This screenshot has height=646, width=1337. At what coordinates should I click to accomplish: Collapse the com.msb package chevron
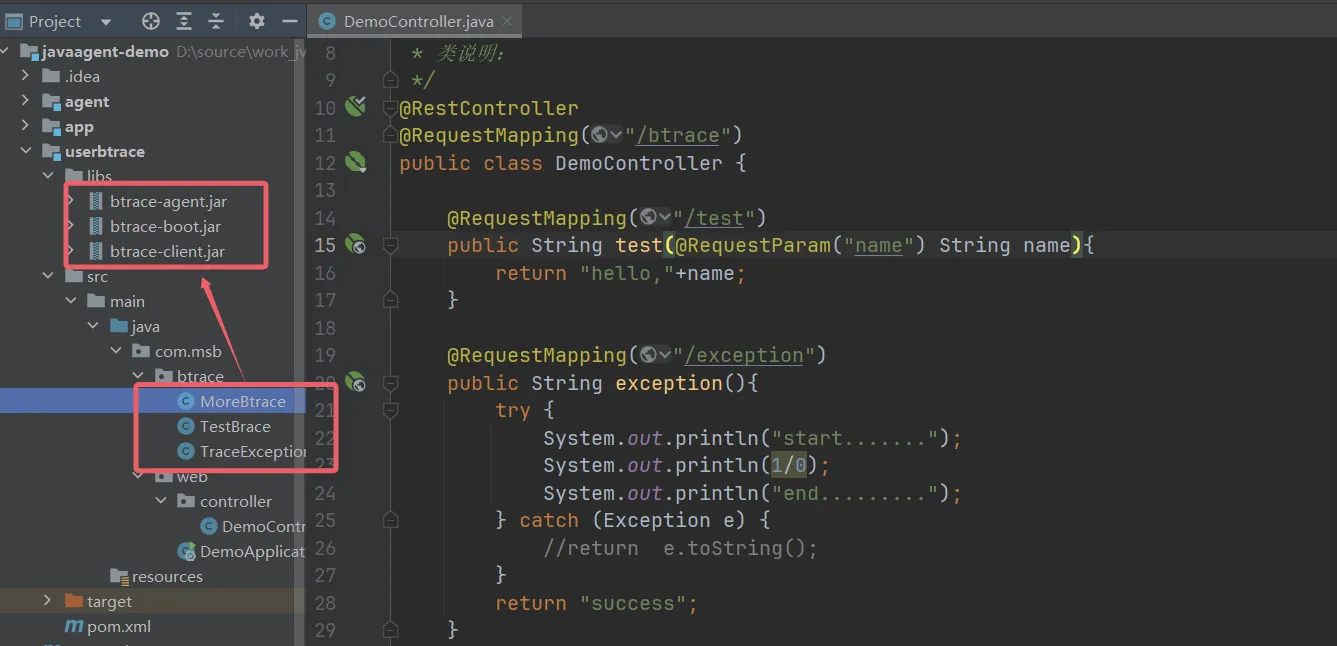pyautogui.click(x=116, y=351)
